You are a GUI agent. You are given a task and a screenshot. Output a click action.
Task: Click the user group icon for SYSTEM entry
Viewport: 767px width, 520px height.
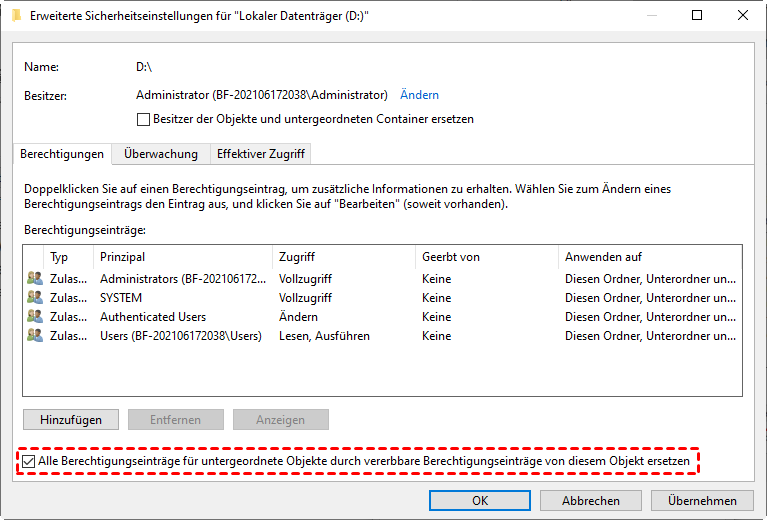tap(35, 297)
